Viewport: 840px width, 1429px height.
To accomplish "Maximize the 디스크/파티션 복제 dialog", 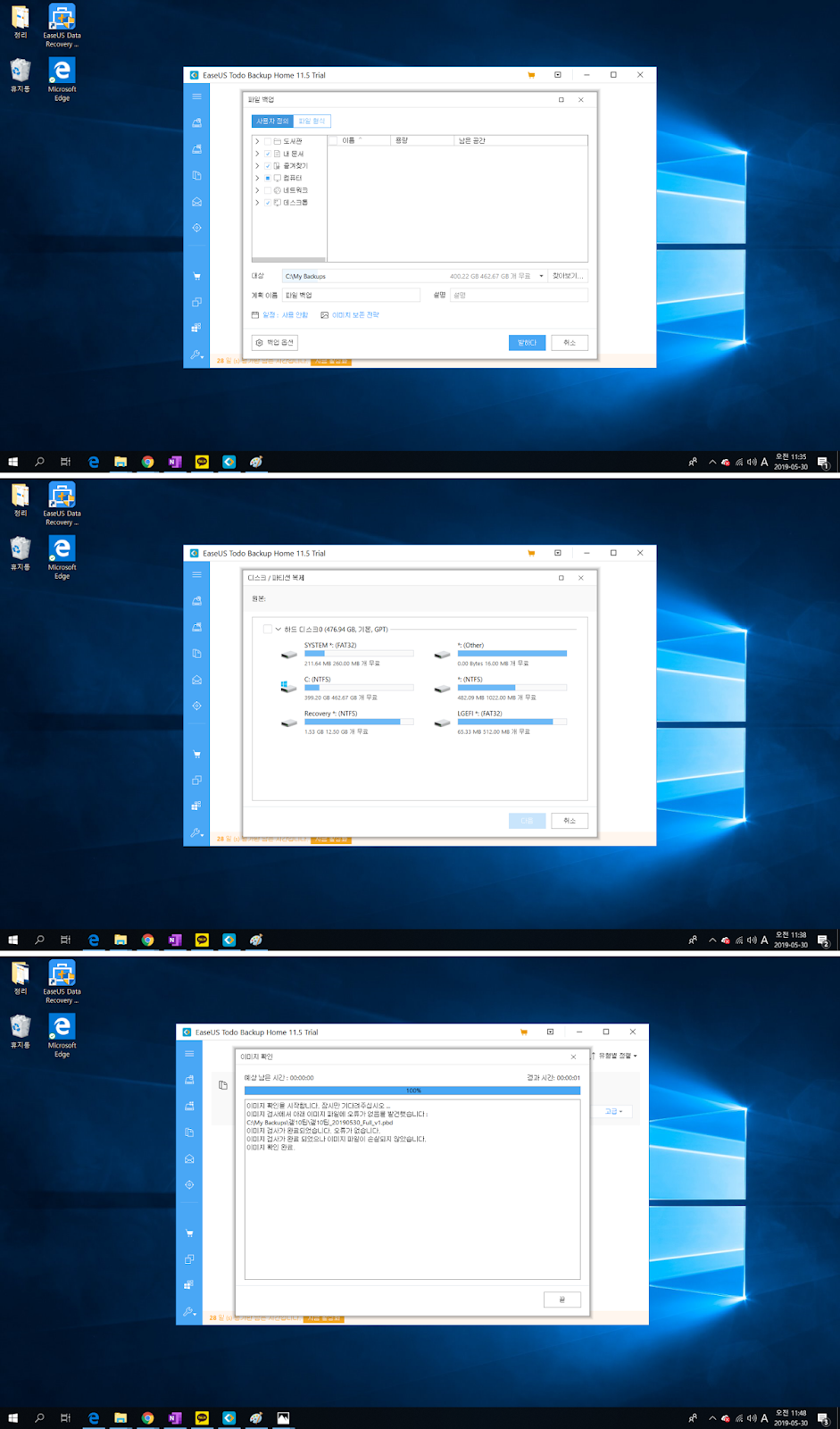I will click(x=561, y=578).
